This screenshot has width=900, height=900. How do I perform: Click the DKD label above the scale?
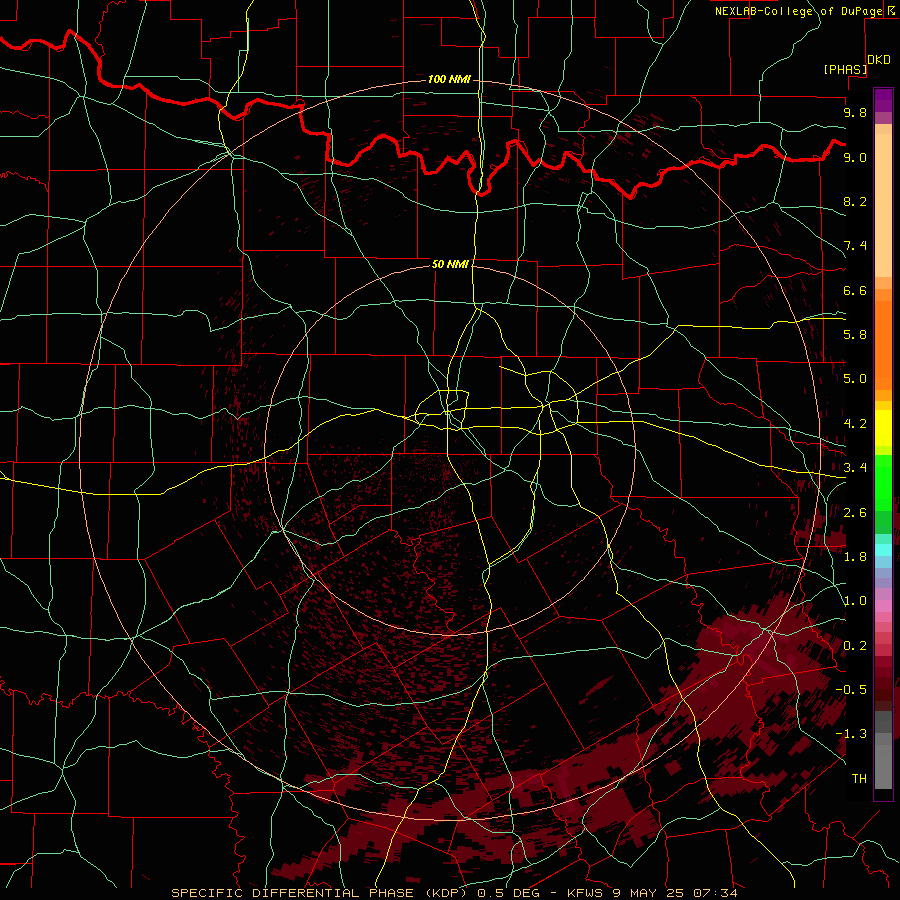879,60
